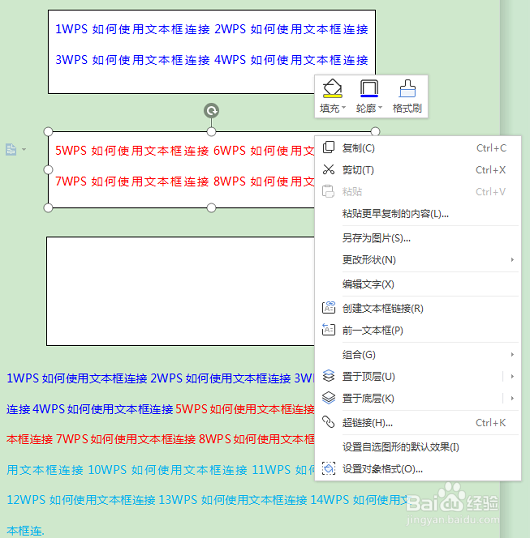The width and height of the screenshot is (530, 538).
Task: Click the rotation handle above the selected text box
Action: point(211,110)
